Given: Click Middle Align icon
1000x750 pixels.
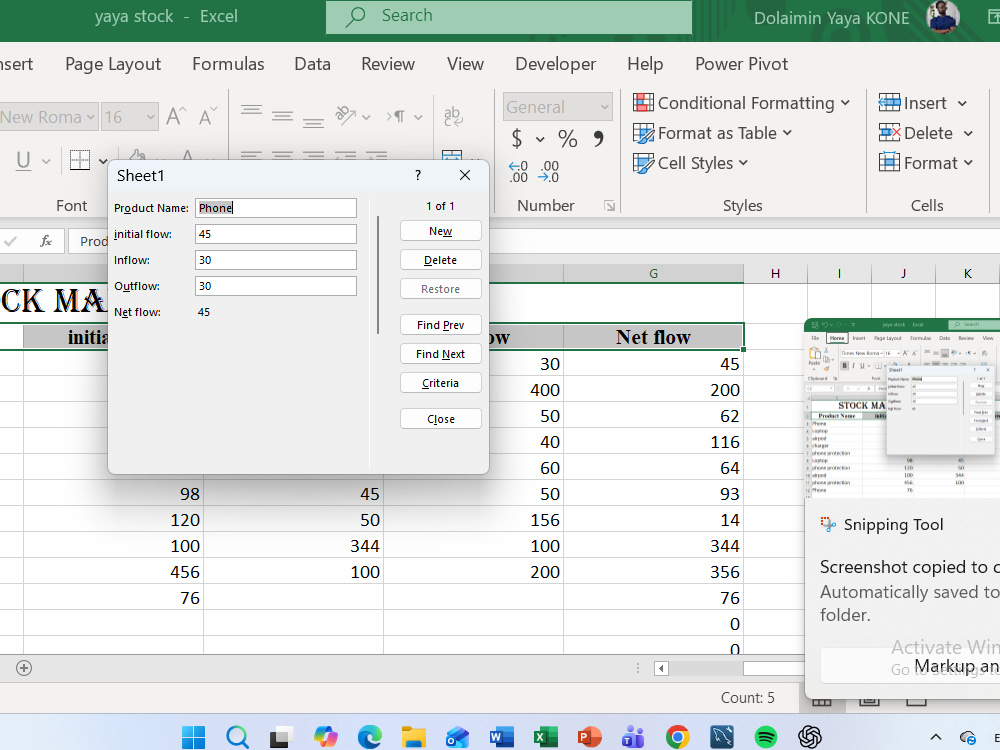Looking at the screenshot, I should 282,116.
